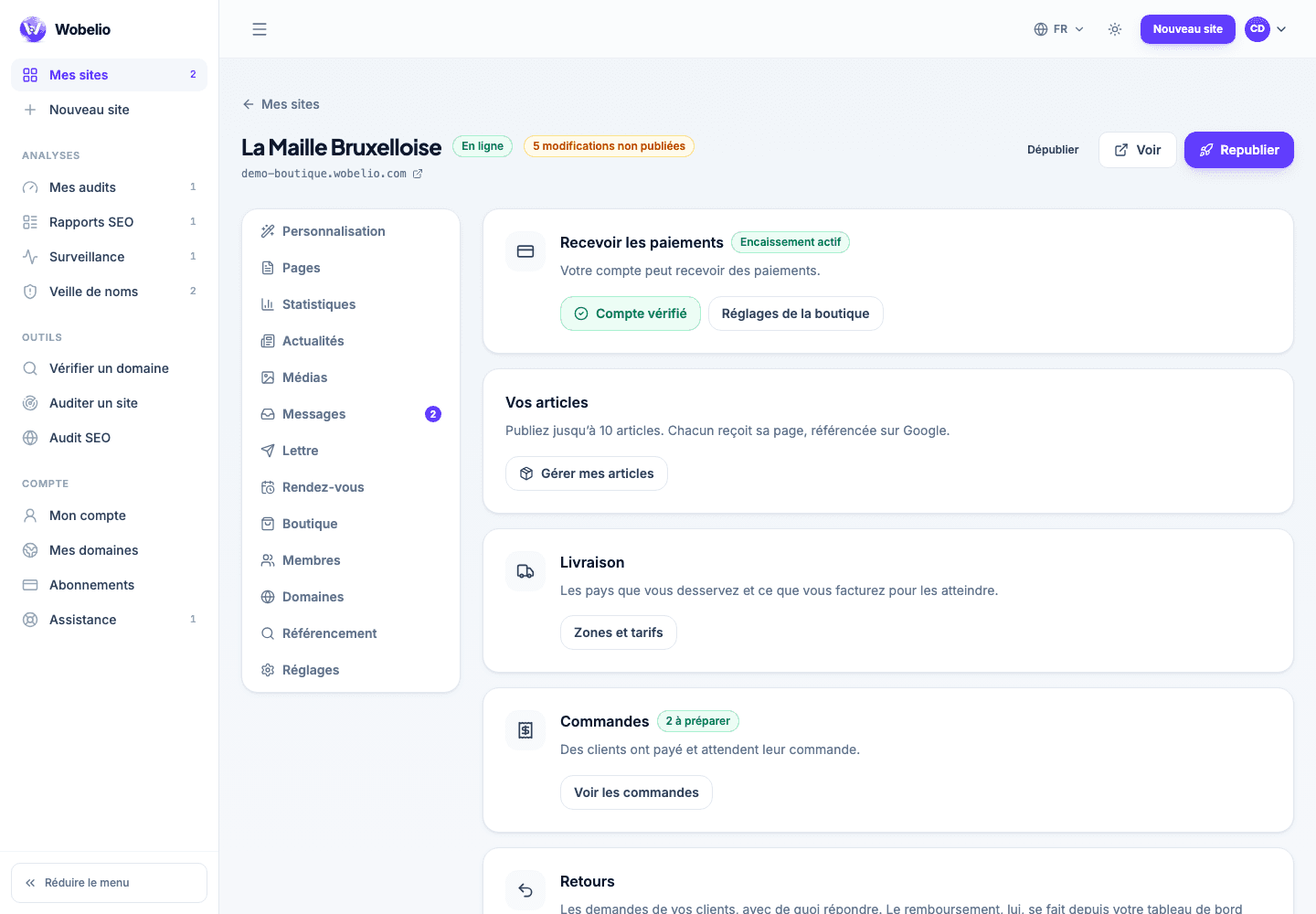Viewport: 1316px width, 914px height.
Task: Click the Abonnements card icon
Action: pos(30,585)
